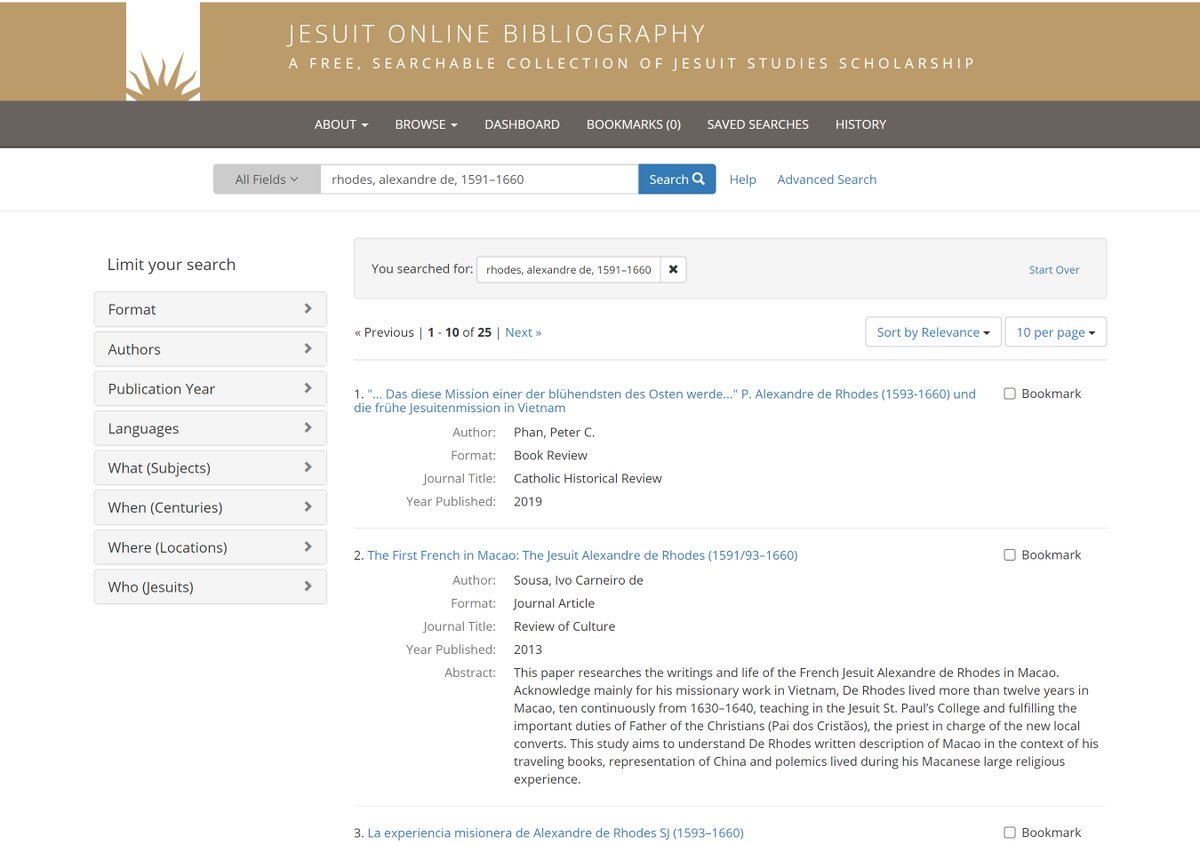The height and width of the screenshot is (844, 1200).
Task: Expand the Publication Year filter
Action: pyautogui.click(x=210, y=388)
